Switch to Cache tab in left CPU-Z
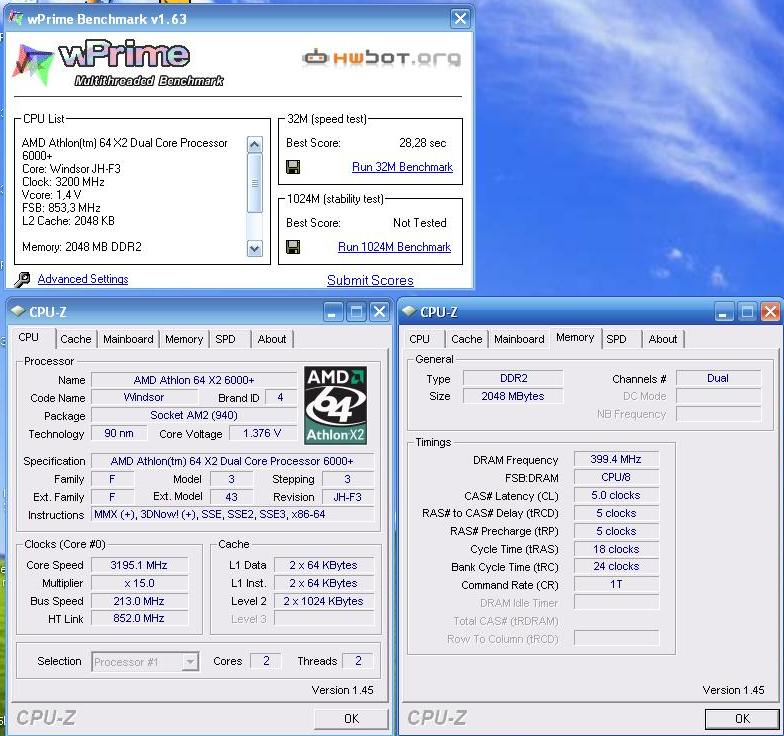 point(76,339)
